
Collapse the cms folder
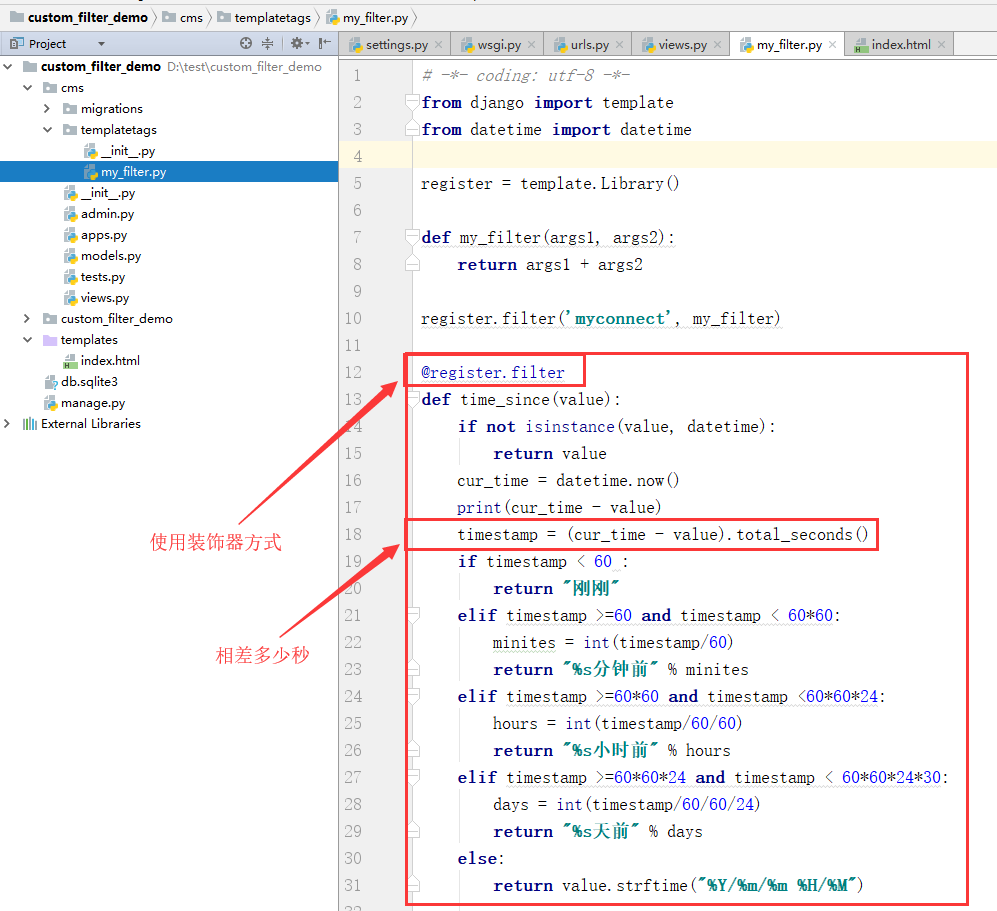27,87
